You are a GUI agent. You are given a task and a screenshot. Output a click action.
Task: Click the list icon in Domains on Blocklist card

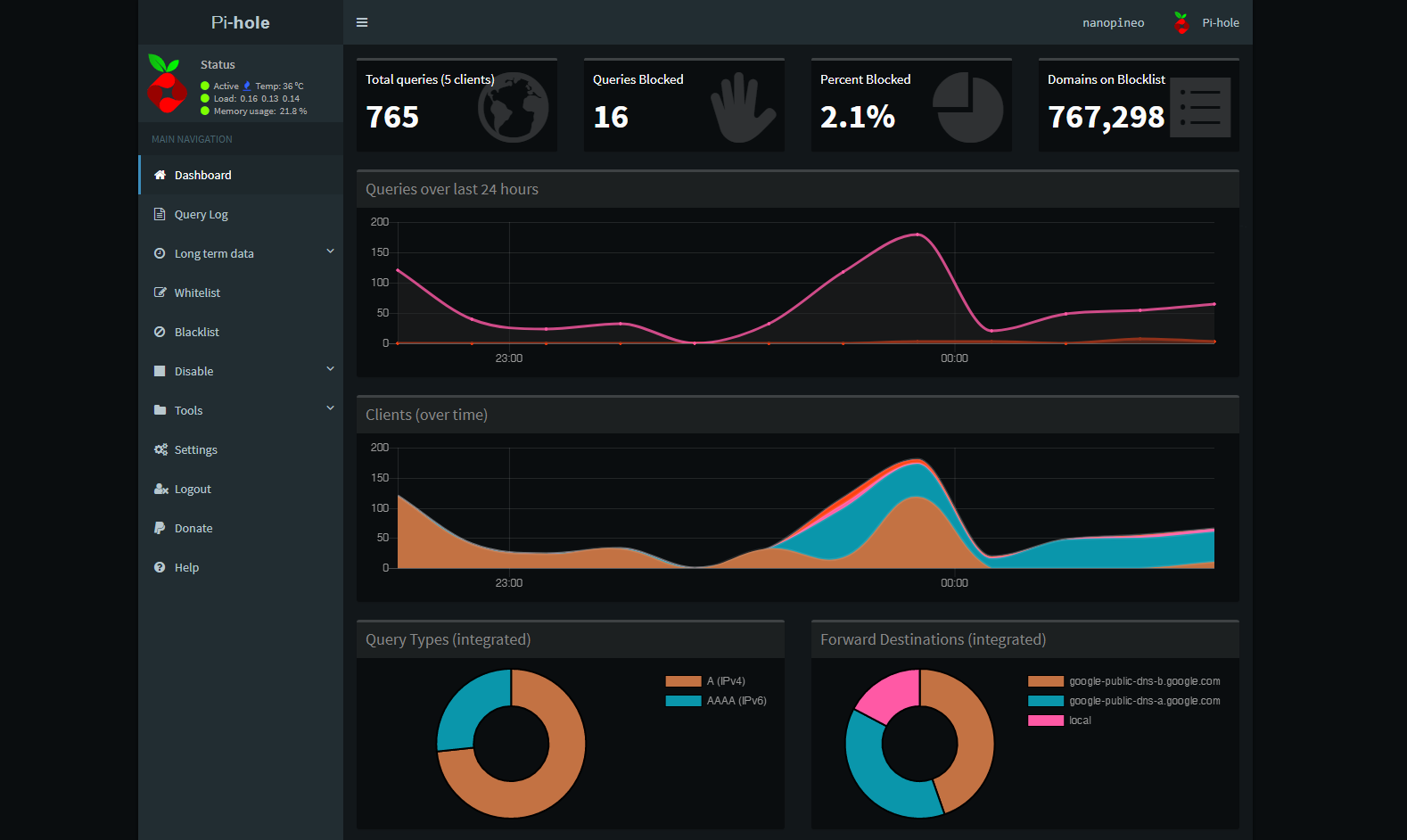(x=1200, y=107)
